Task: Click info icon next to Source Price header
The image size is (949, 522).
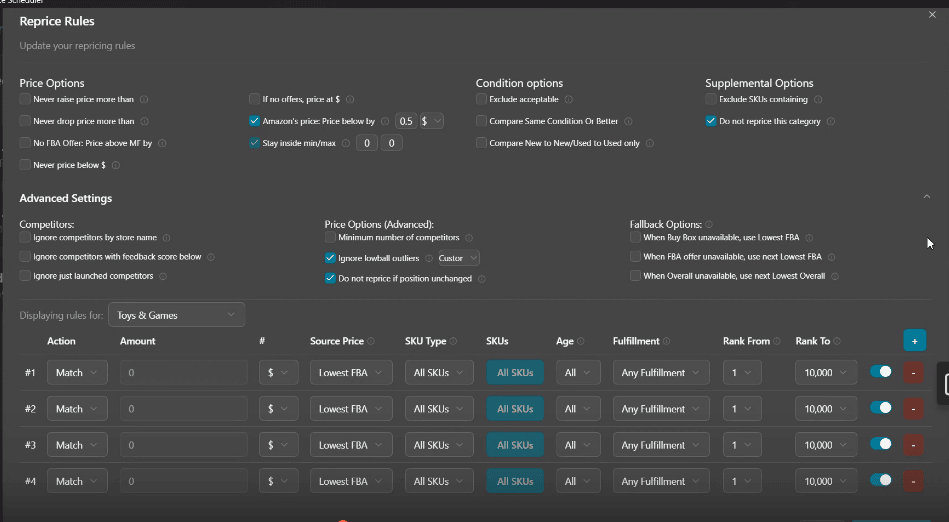Action: click(372, 341)
